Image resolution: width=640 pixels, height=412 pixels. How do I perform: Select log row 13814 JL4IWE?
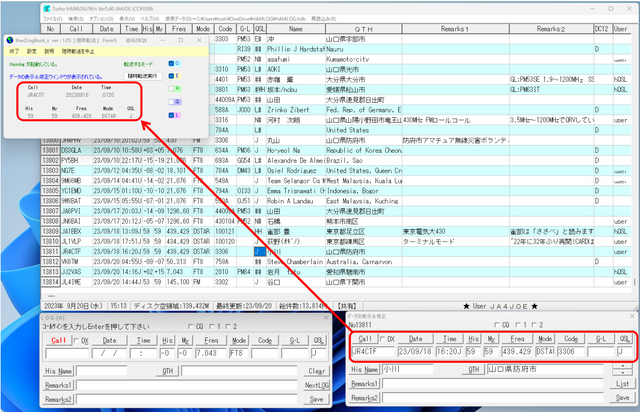pos(338,282)
